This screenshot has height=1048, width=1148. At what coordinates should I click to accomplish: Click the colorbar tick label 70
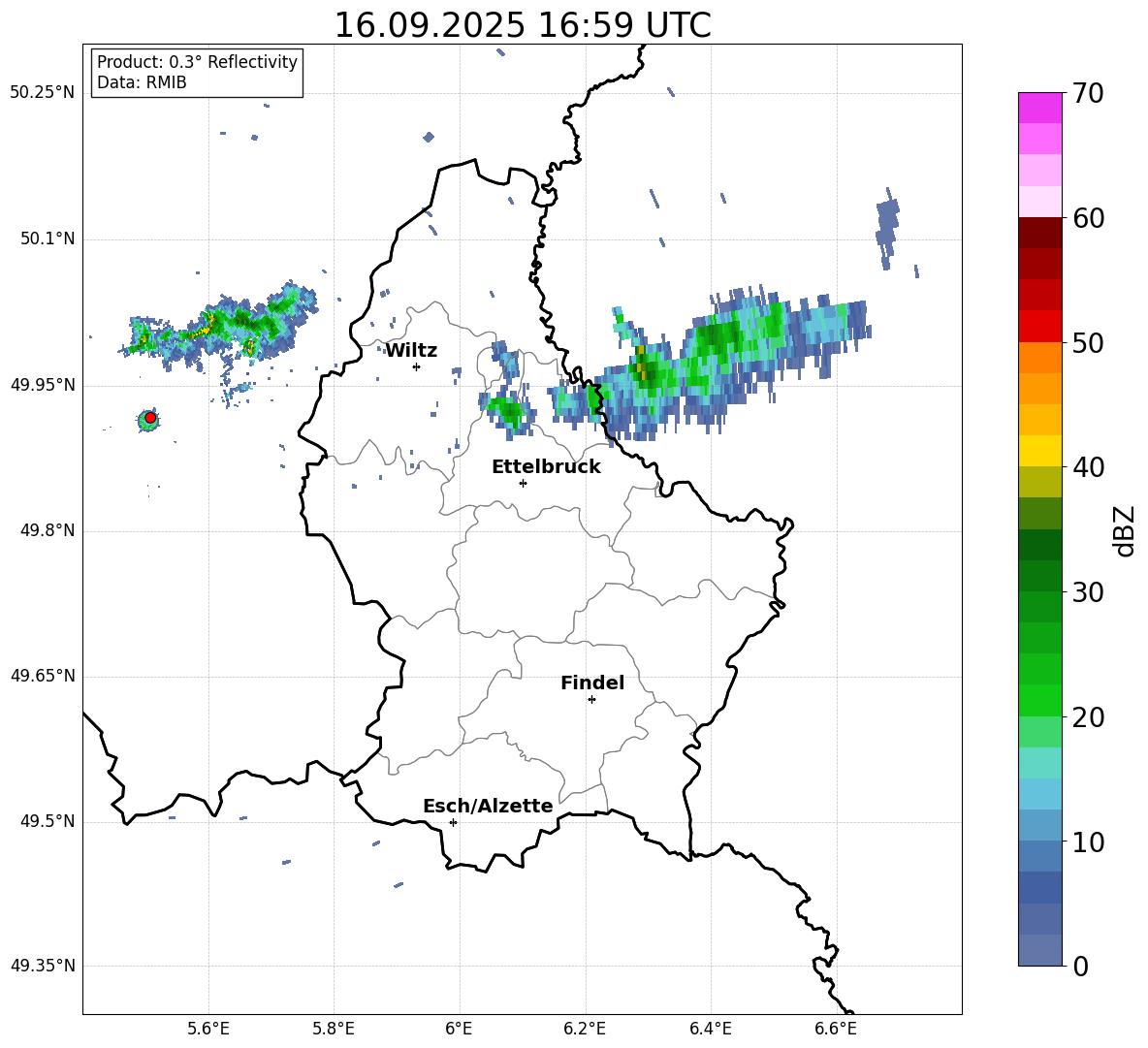[x=1088, y=93]
